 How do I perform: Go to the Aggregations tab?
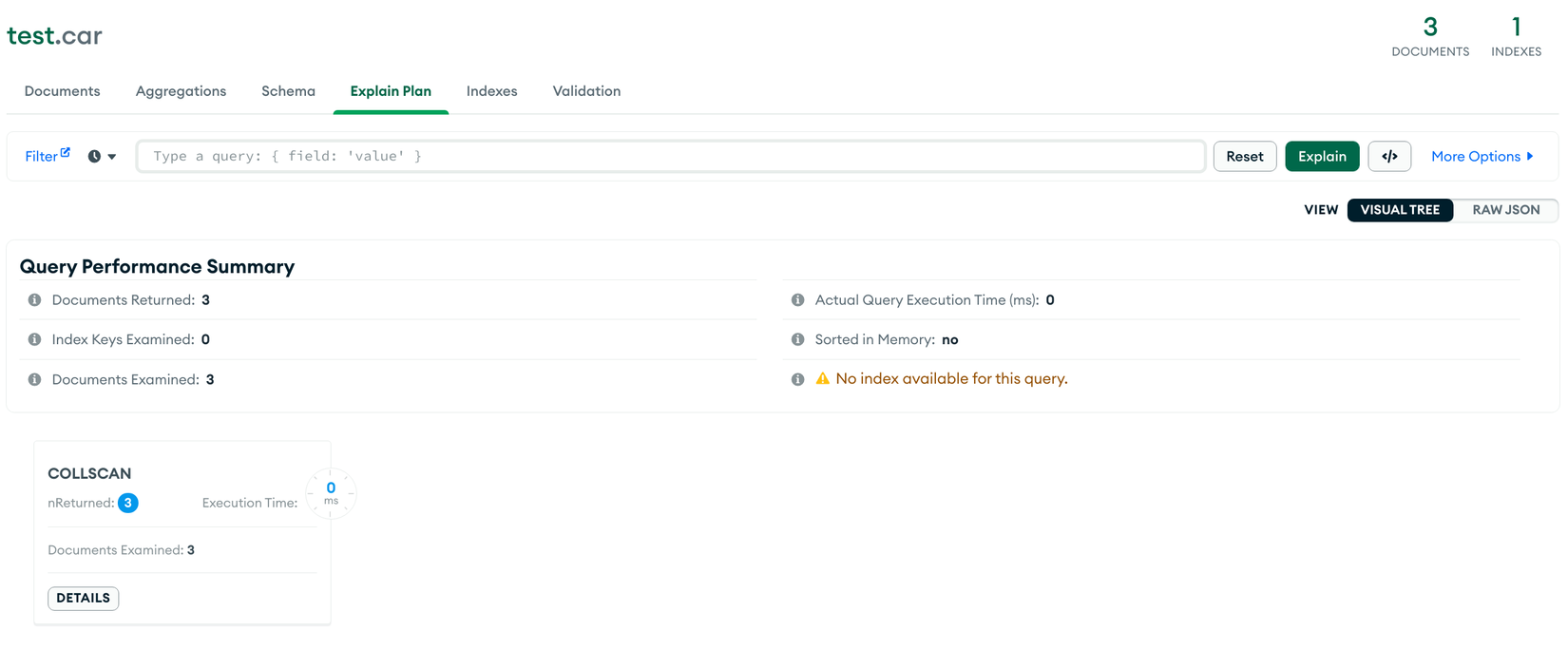coord(181,91)
